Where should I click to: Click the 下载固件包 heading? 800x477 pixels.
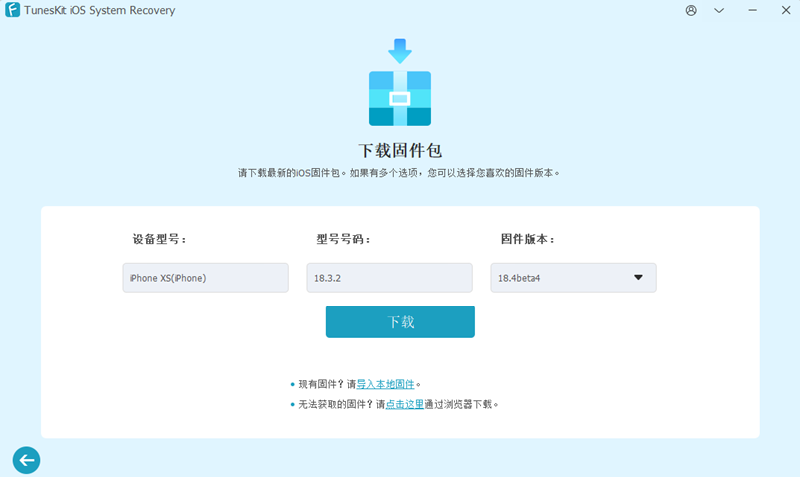pyautogui.click(x=400, y=150)
